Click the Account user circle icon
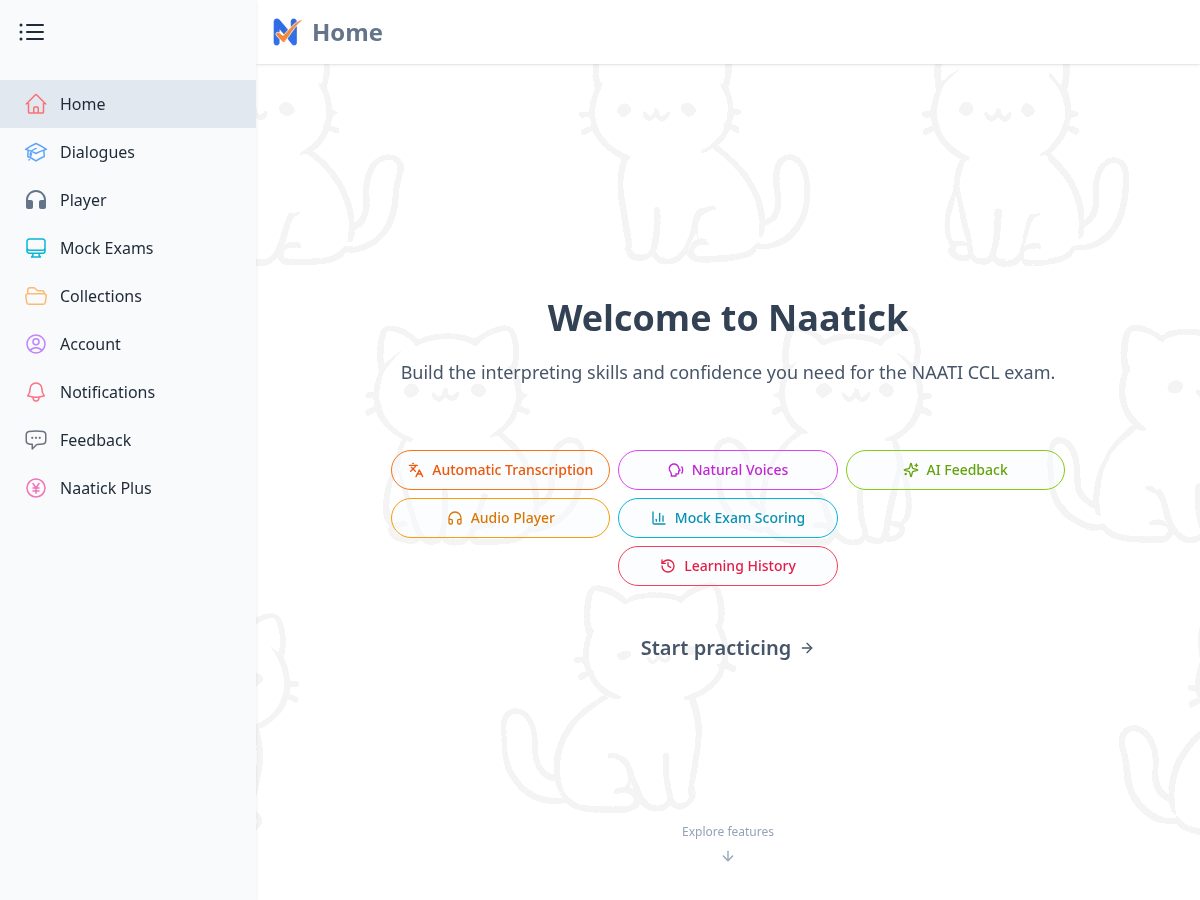The width and height of the screenshot is (1200, 900). click(36, 344)
